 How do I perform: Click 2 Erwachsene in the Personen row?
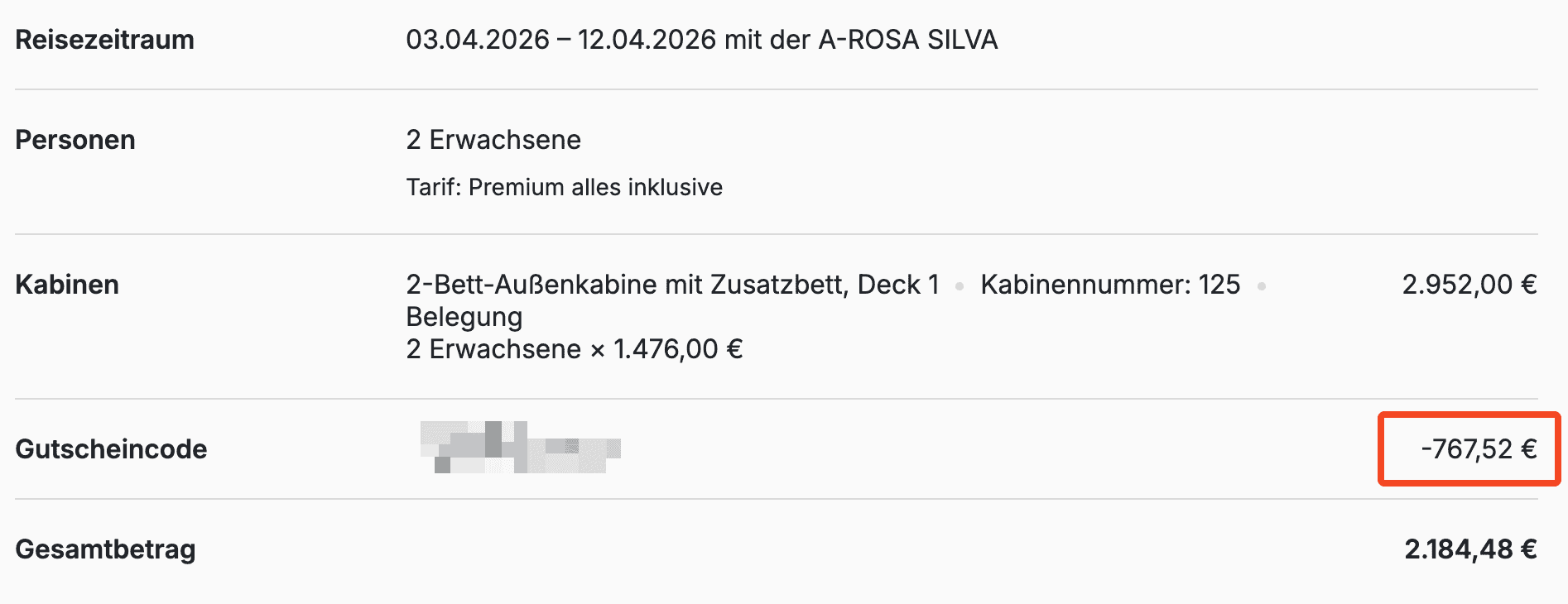[x=493, y=140]
